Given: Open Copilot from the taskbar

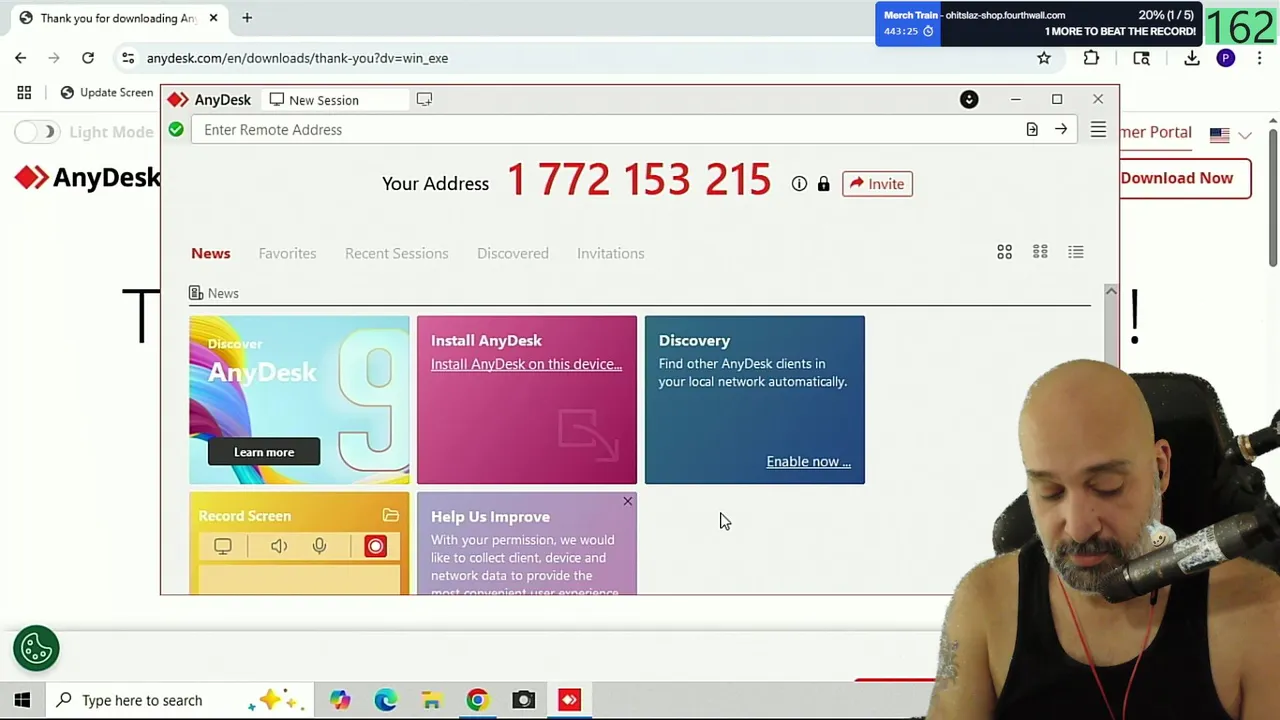Looking at the screenshot, I should coord(340,700).
